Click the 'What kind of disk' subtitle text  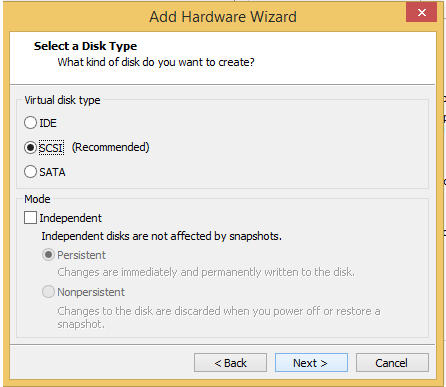(x=156, y=62)
